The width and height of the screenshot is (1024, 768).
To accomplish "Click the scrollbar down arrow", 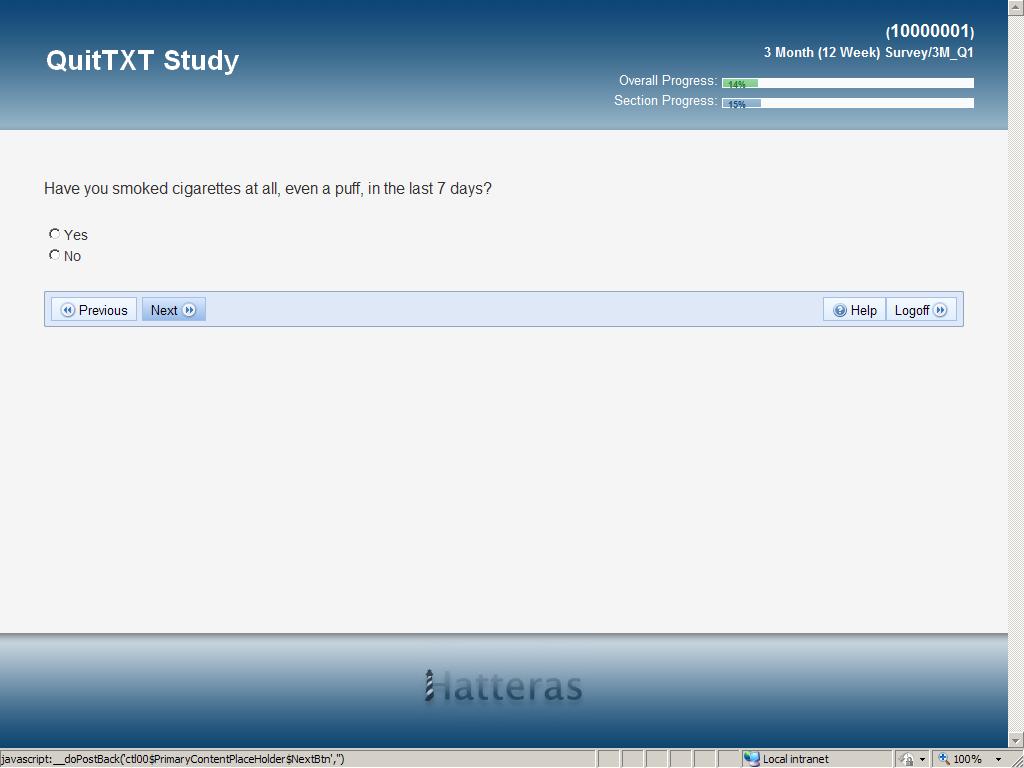I will coord(1016,741).
